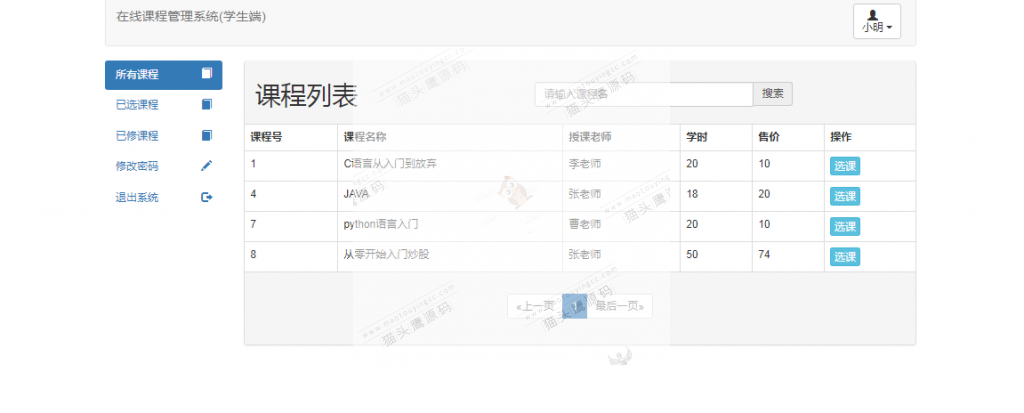Click 选课 for 从零开始入门炒股
This screenshot has height=413, width=1024.
(845, 257)
